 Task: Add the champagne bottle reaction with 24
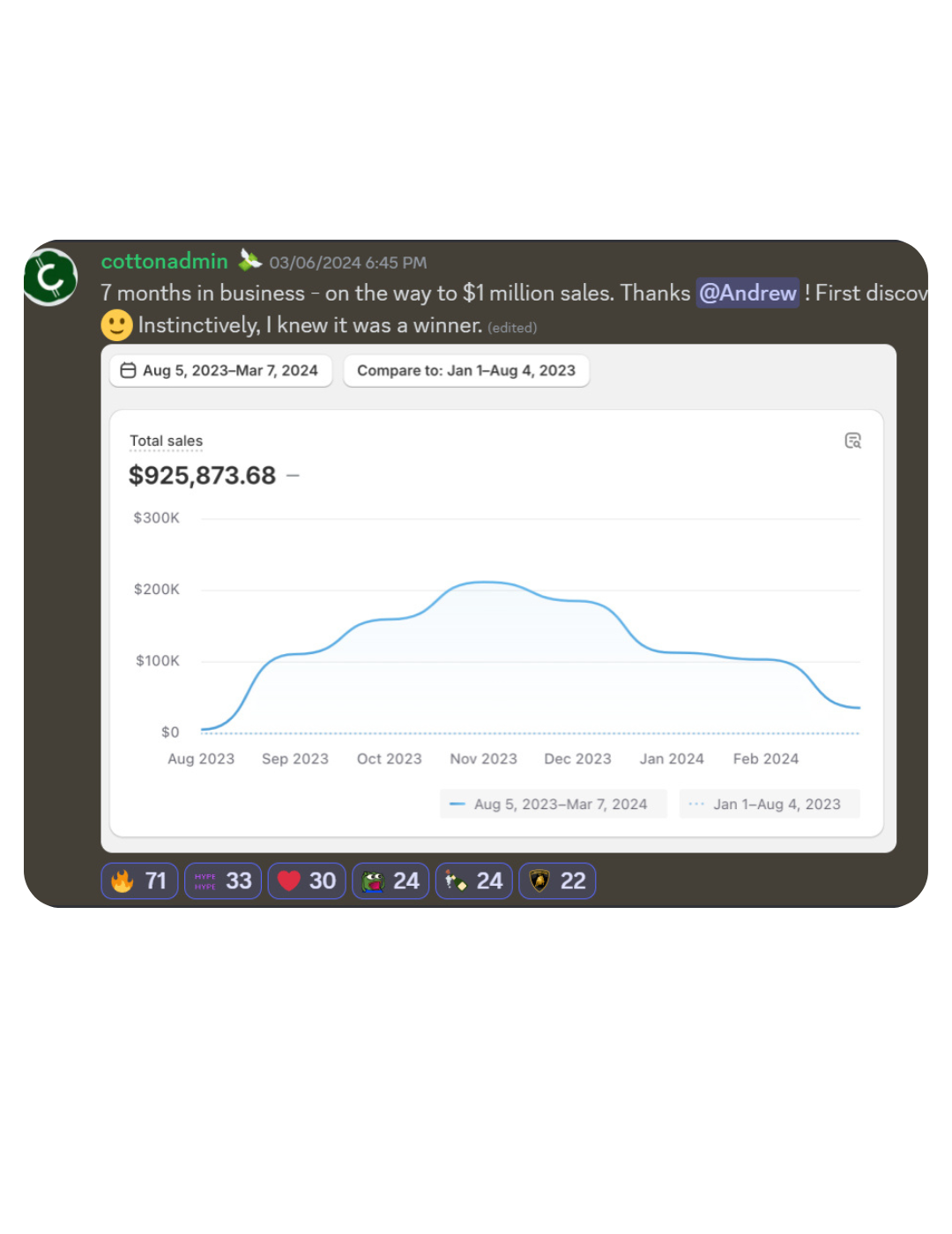click(x=474, y=881)
